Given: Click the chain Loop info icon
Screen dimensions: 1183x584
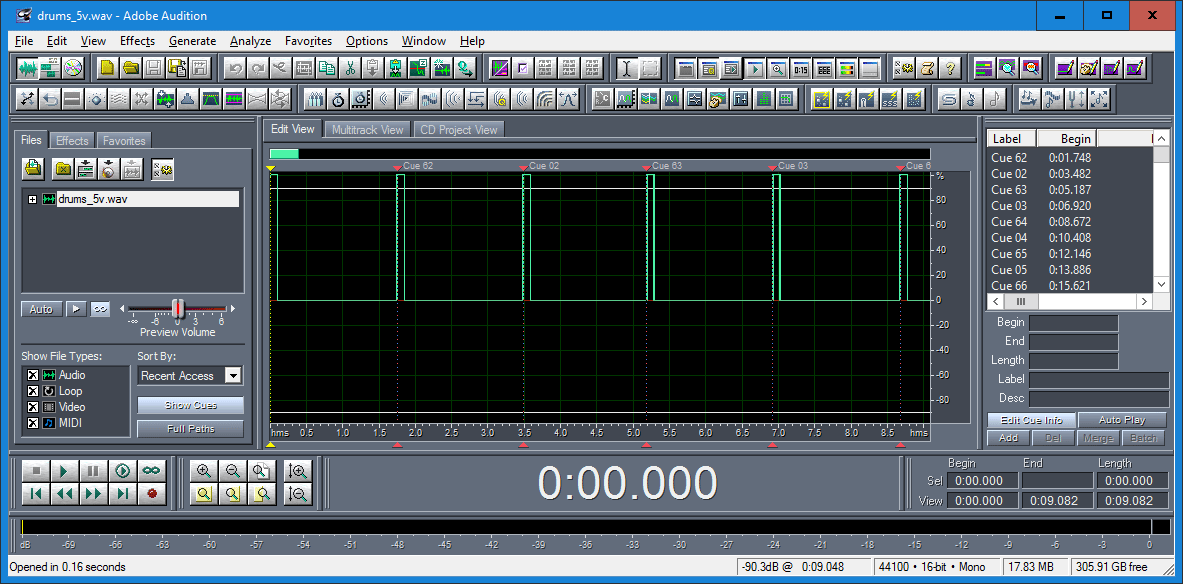Looking at the screenshot, I should click(948, 98).
